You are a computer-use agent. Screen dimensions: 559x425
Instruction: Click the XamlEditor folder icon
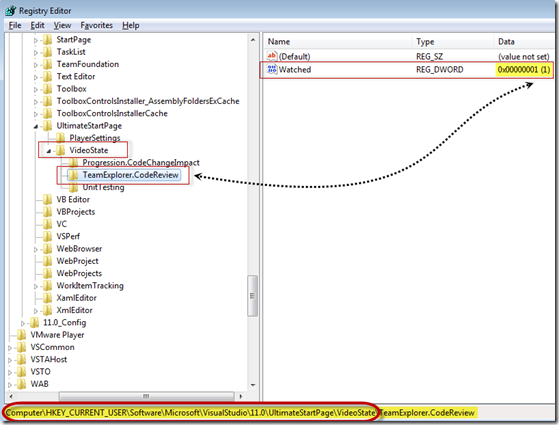click(47, 298)
